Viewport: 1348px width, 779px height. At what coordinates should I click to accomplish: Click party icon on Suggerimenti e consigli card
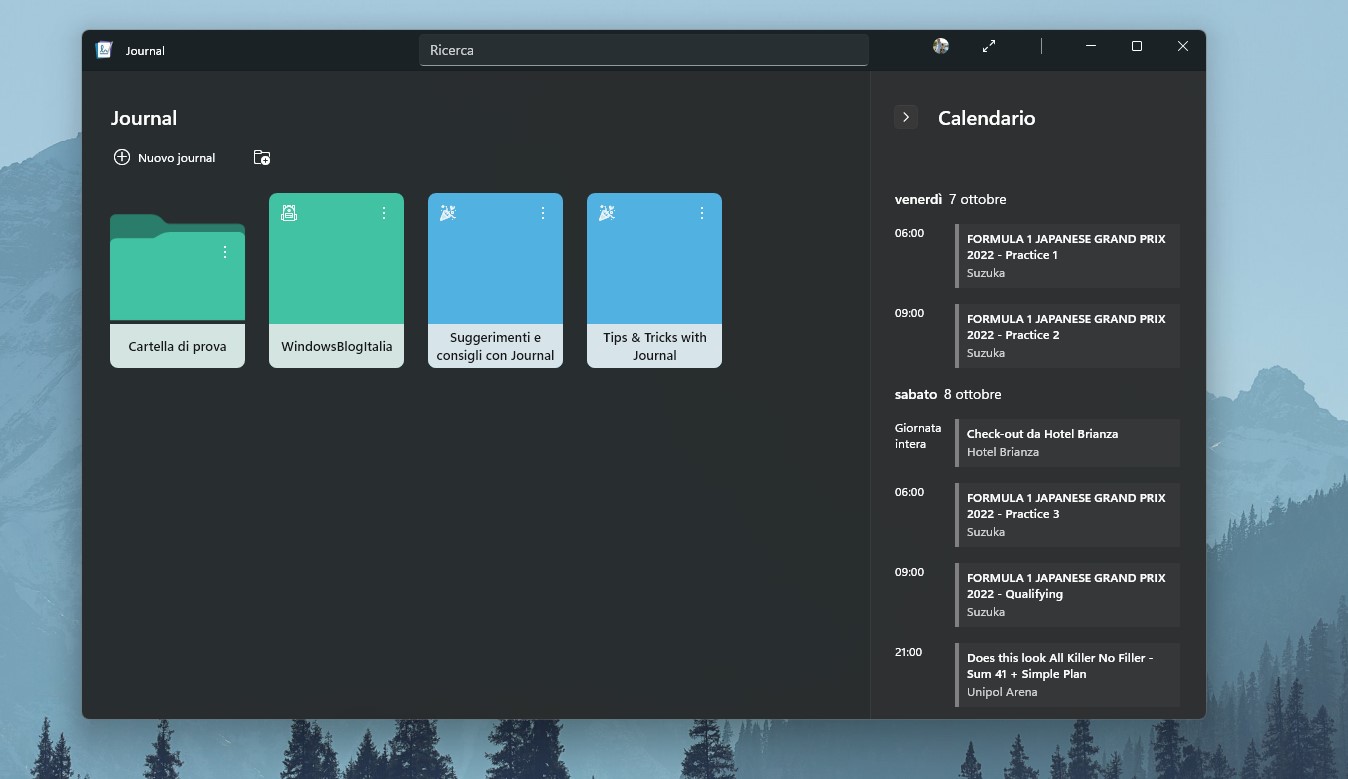448,213
